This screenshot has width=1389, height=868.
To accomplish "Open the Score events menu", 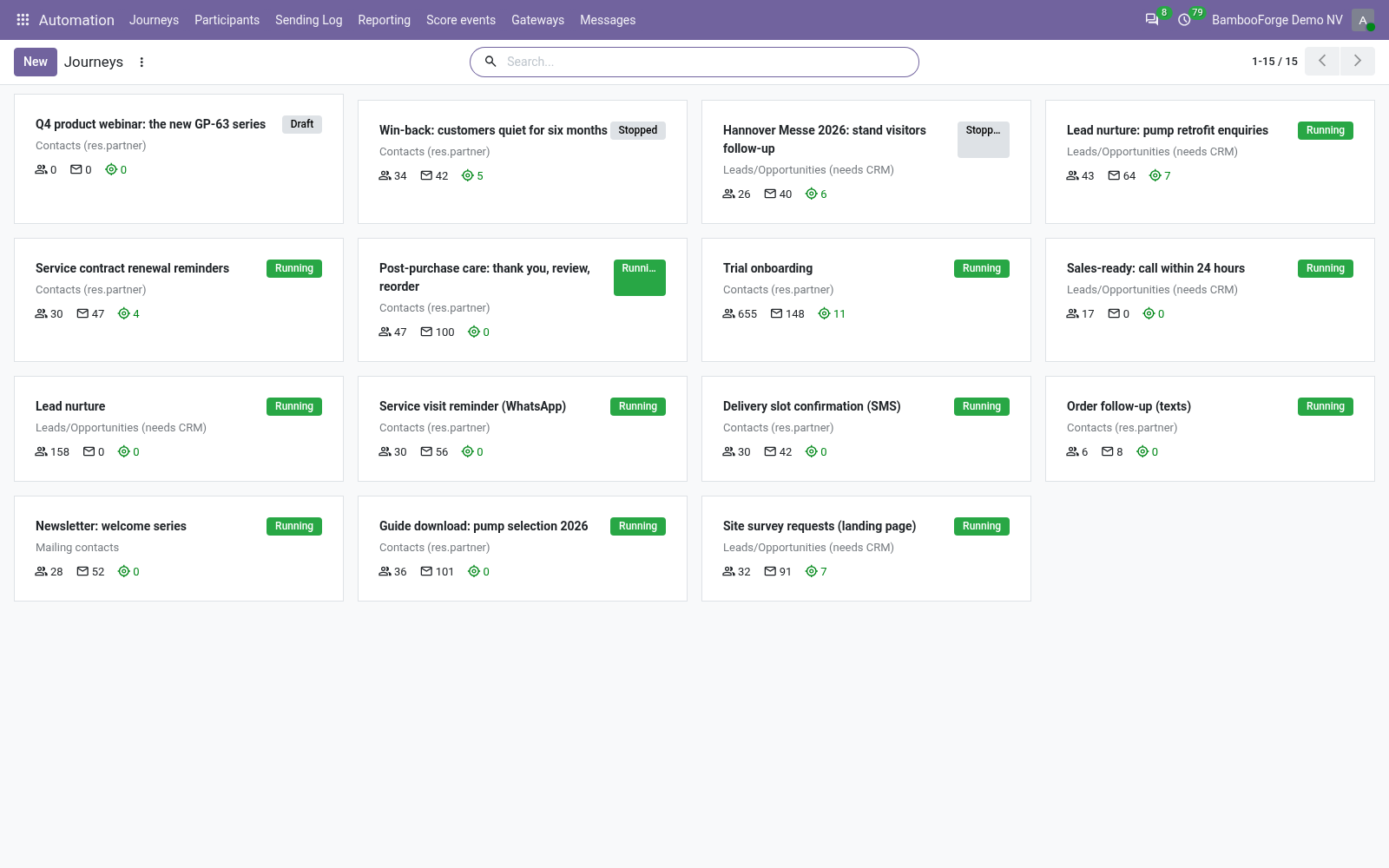I will coord(461,20).
